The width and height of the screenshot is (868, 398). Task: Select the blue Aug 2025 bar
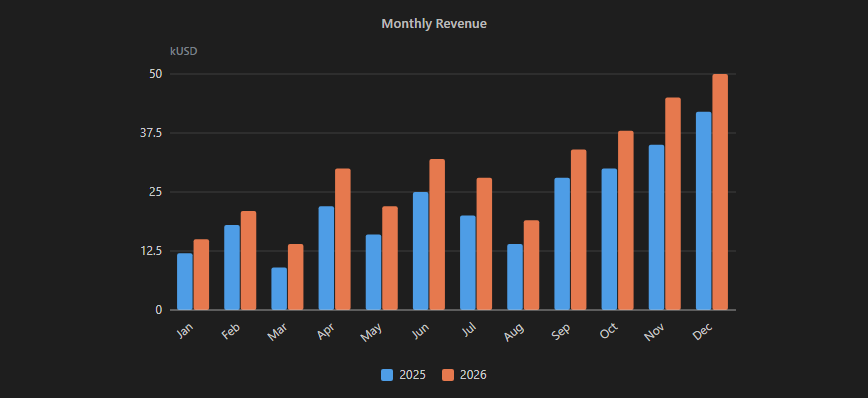515,277
